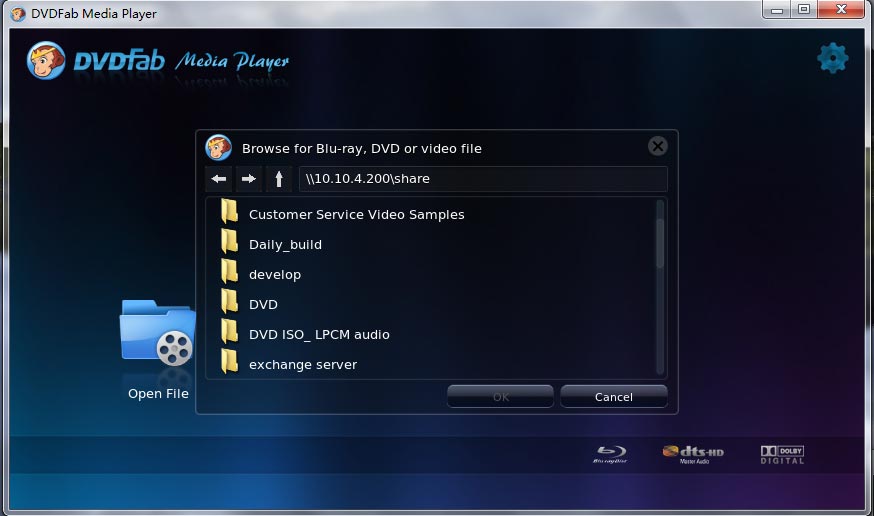Click the DVDFab monkey logo in the header
Viewport: 874px width, 516px height.
46,60
